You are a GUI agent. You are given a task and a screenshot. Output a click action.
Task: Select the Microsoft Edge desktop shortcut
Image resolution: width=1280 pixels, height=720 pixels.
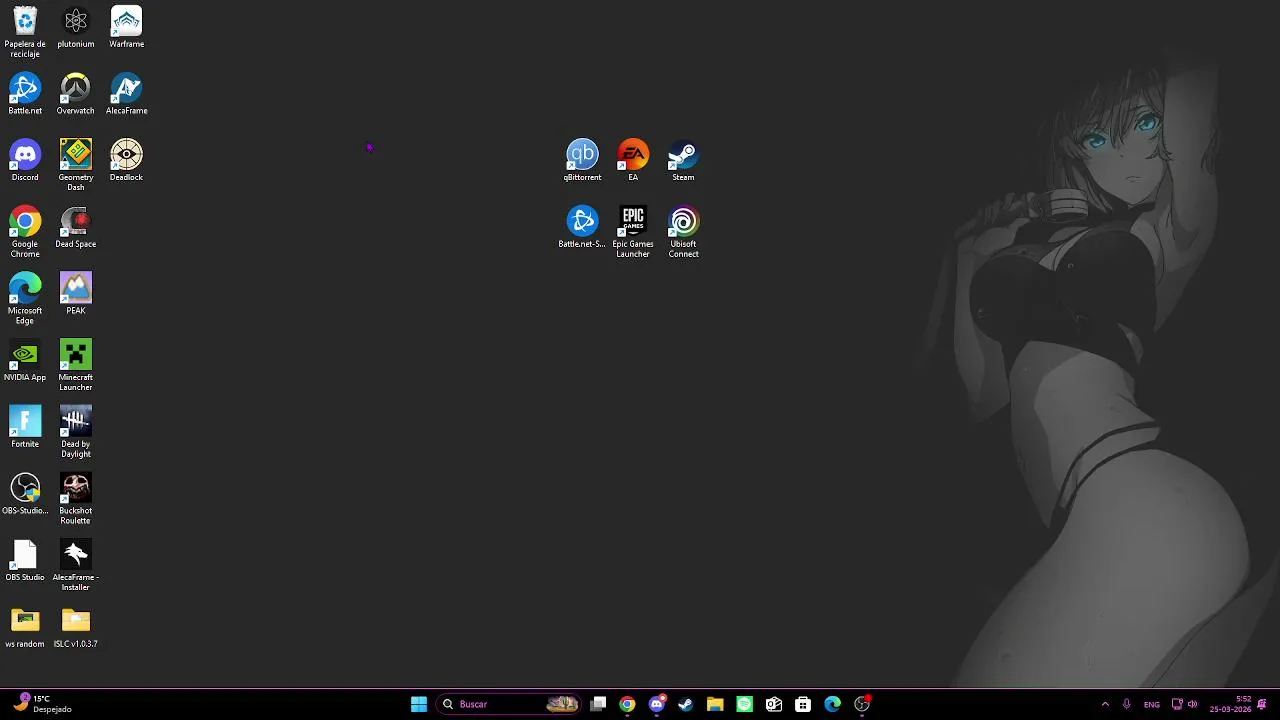[x=25, y=299]
